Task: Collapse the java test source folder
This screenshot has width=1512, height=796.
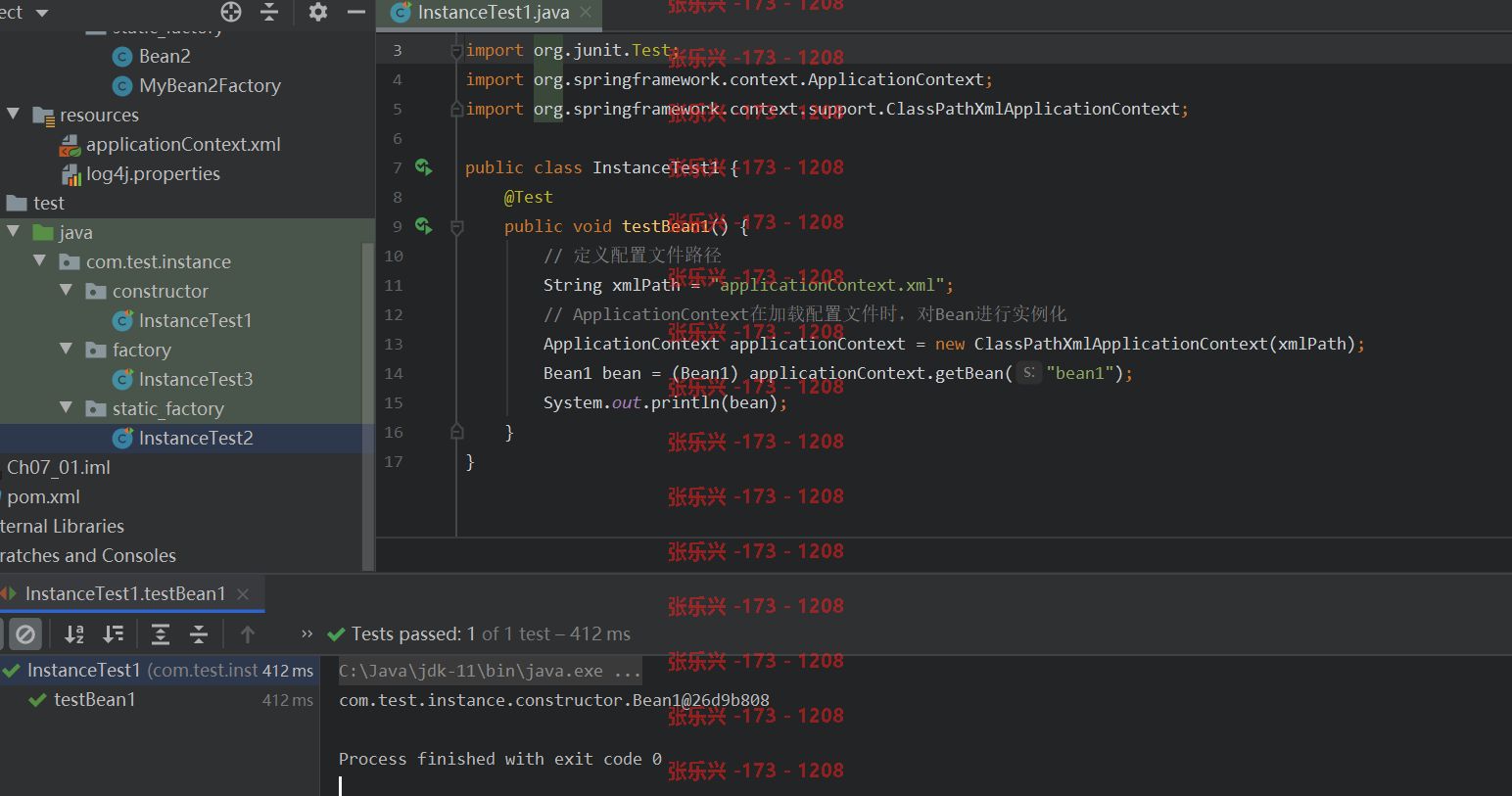Action: point(14,232)
